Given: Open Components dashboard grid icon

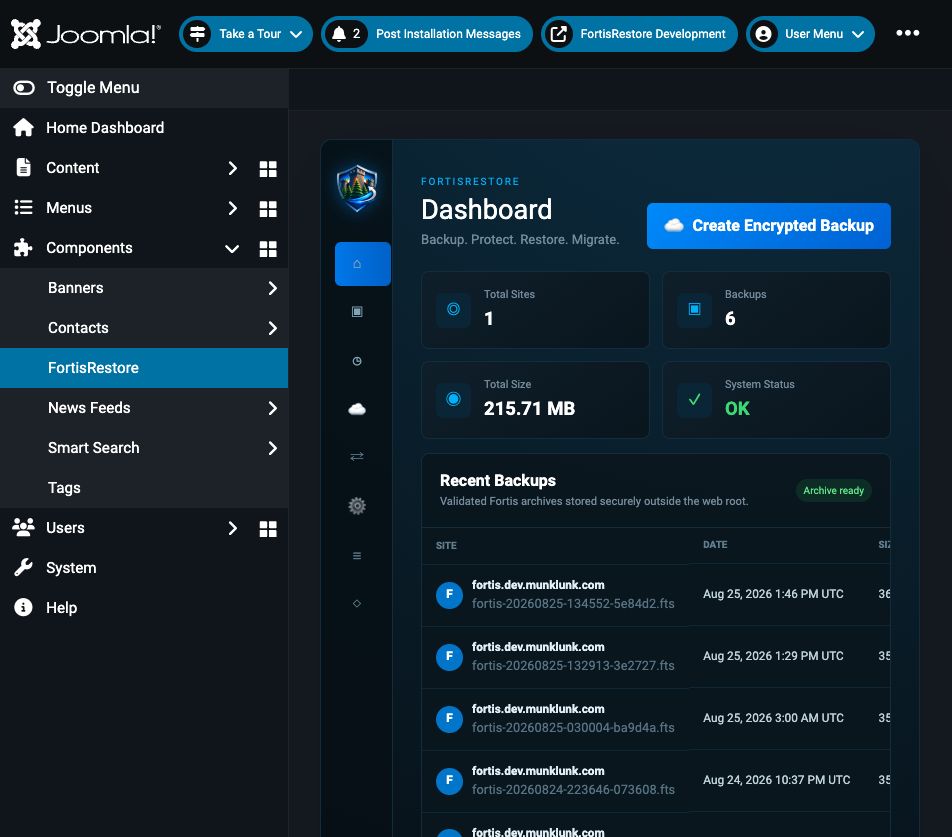Looking at the screenshot, I should pyautogui.click(x=268, y=249).
